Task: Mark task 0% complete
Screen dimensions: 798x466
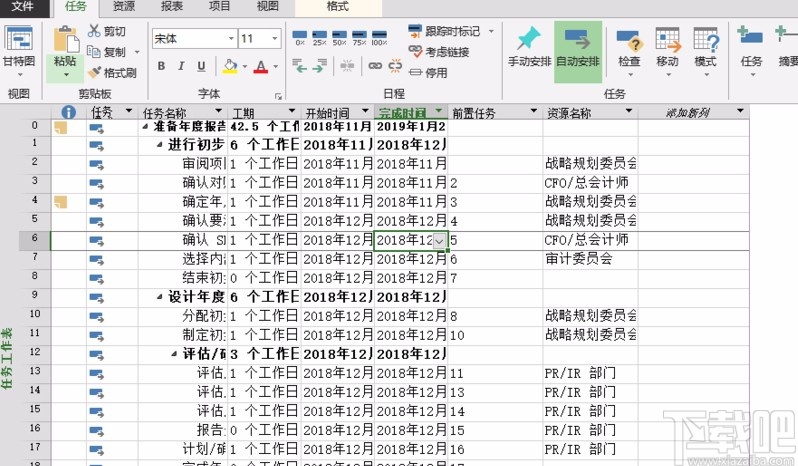Action: coord(300,38)
